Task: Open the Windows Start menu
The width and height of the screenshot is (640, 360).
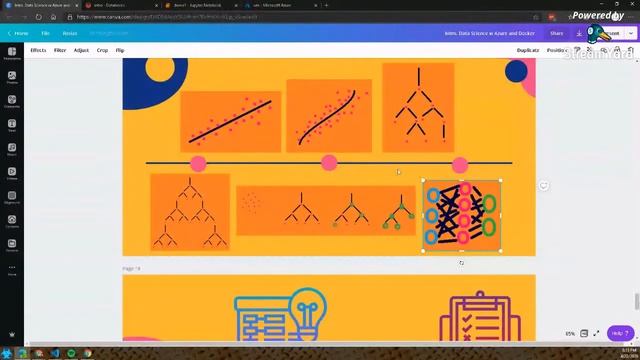Action: pyautogui.click(x=7, y=353)
